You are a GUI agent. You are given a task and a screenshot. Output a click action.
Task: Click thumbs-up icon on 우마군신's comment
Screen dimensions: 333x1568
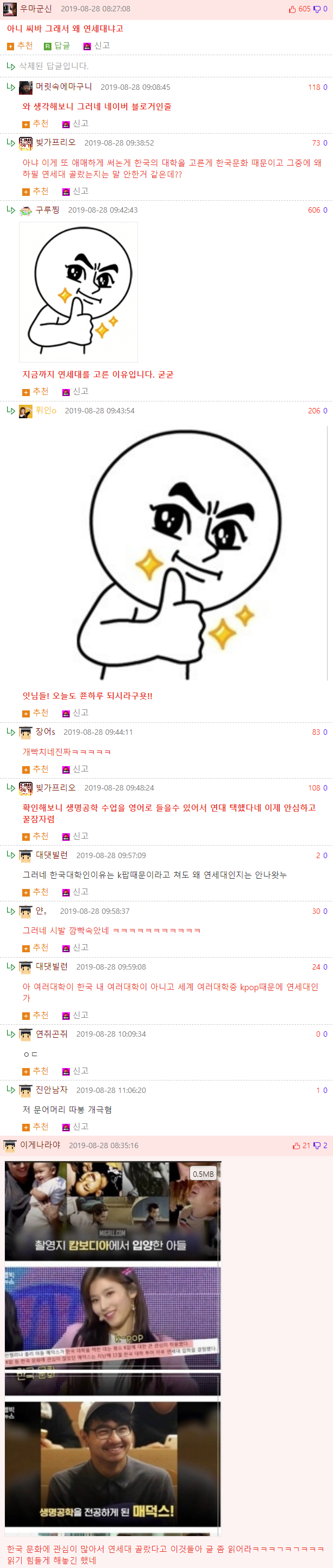(x=292, y=9)
